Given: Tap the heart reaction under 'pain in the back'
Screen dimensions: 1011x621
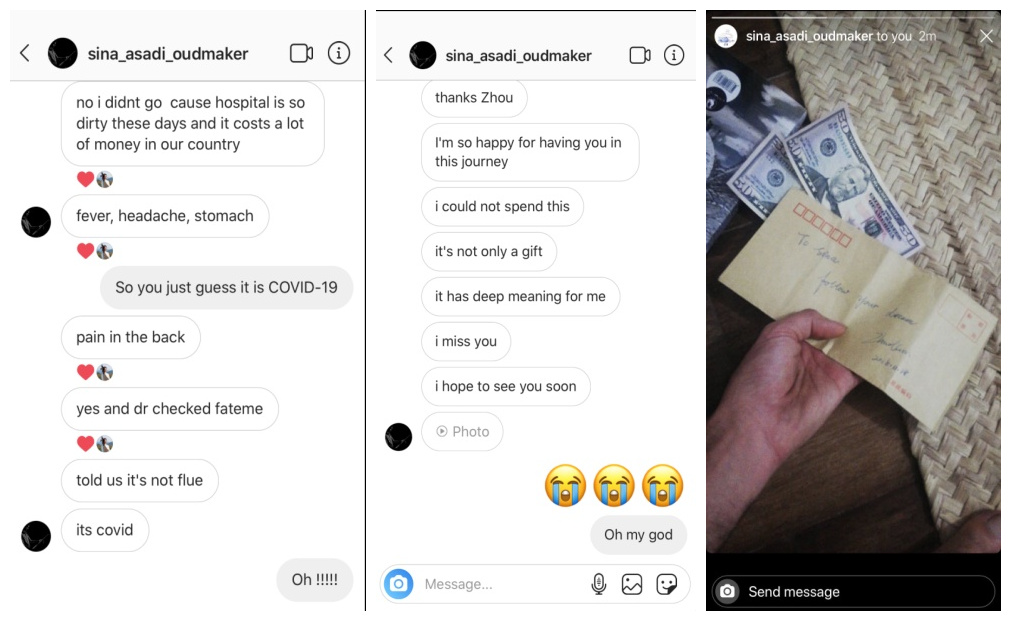Looking at the screenshot, I should click(x=86, y=372).
